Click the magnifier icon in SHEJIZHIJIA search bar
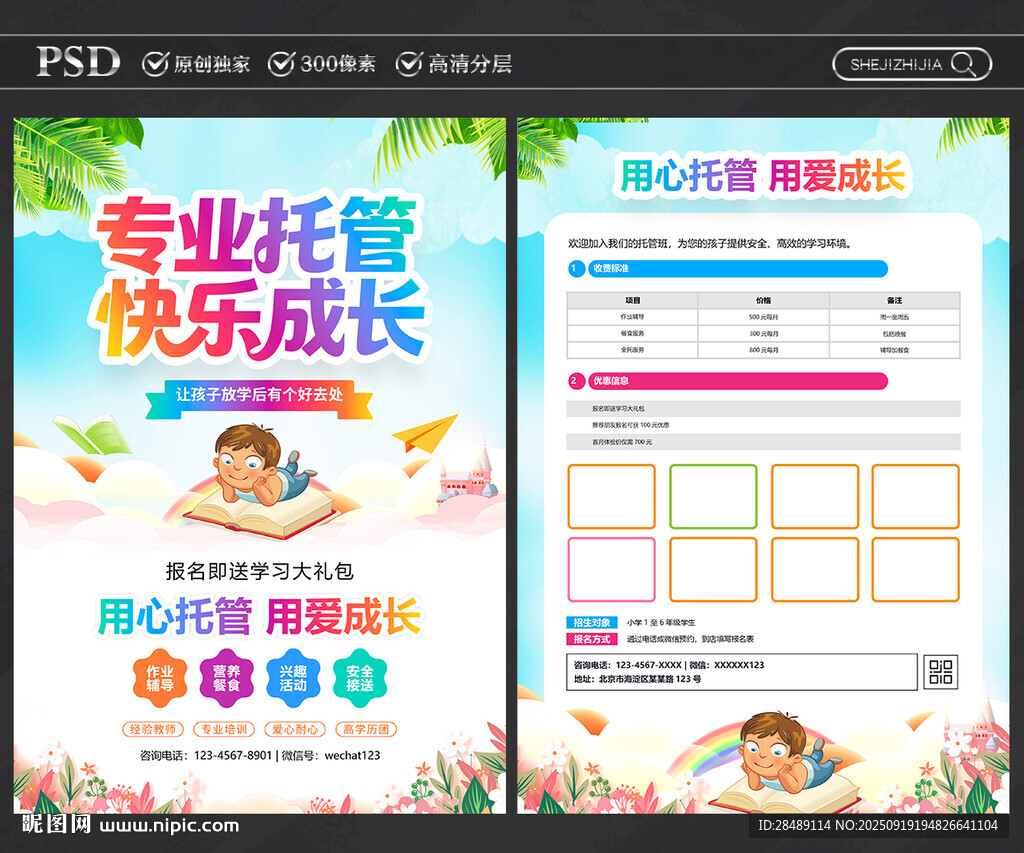1024x853 pixels. click(x=963, y=64)
